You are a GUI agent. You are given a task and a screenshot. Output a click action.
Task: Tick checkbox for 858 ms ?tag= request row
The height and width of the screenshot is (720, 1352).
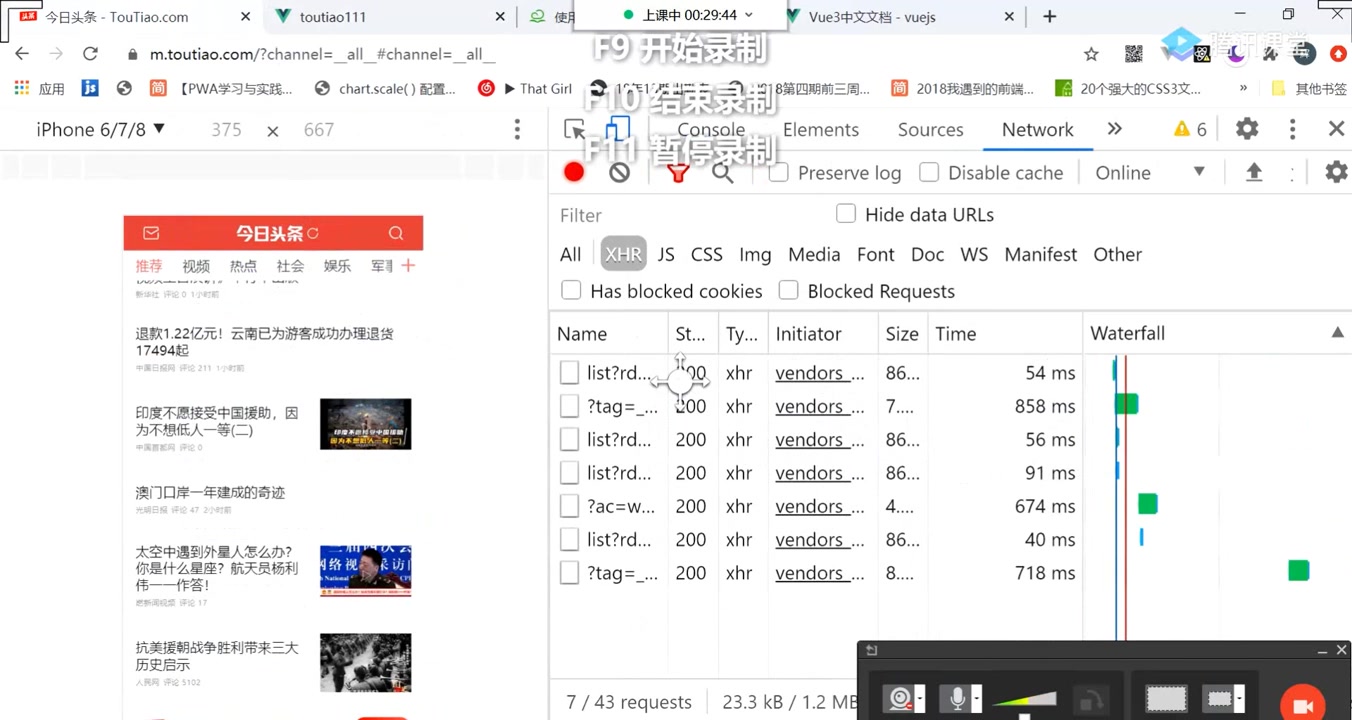[569, 406]
